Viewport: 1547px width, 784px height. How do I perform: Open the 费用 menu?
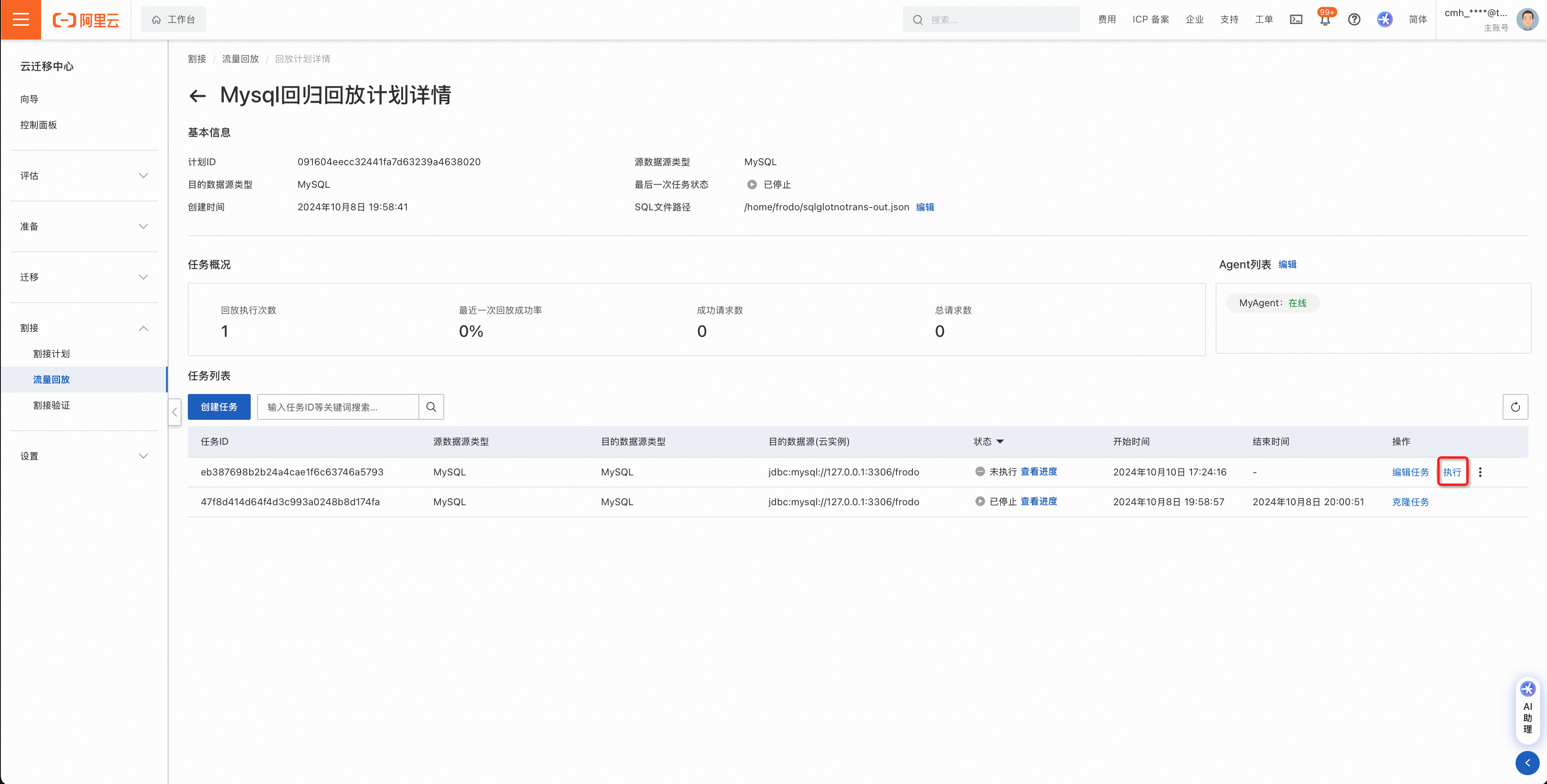point(1107,20)
